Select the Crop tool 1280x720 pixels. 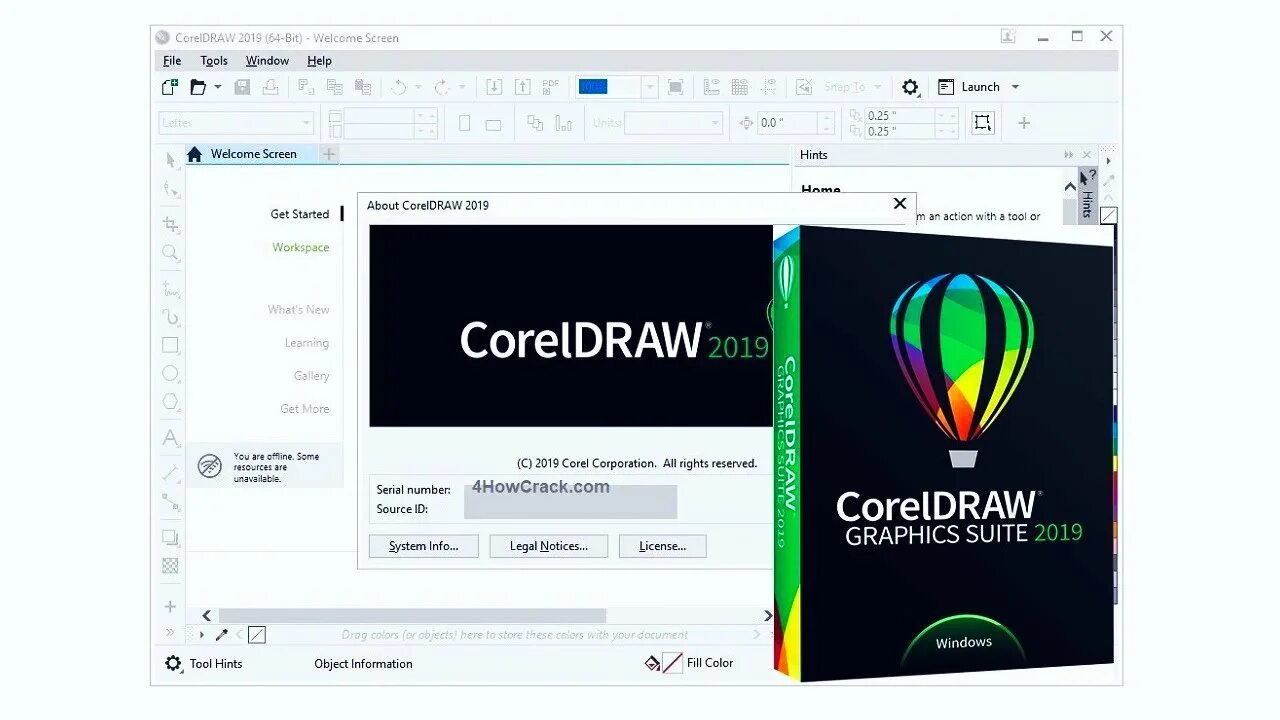click(x=170, y=224)
